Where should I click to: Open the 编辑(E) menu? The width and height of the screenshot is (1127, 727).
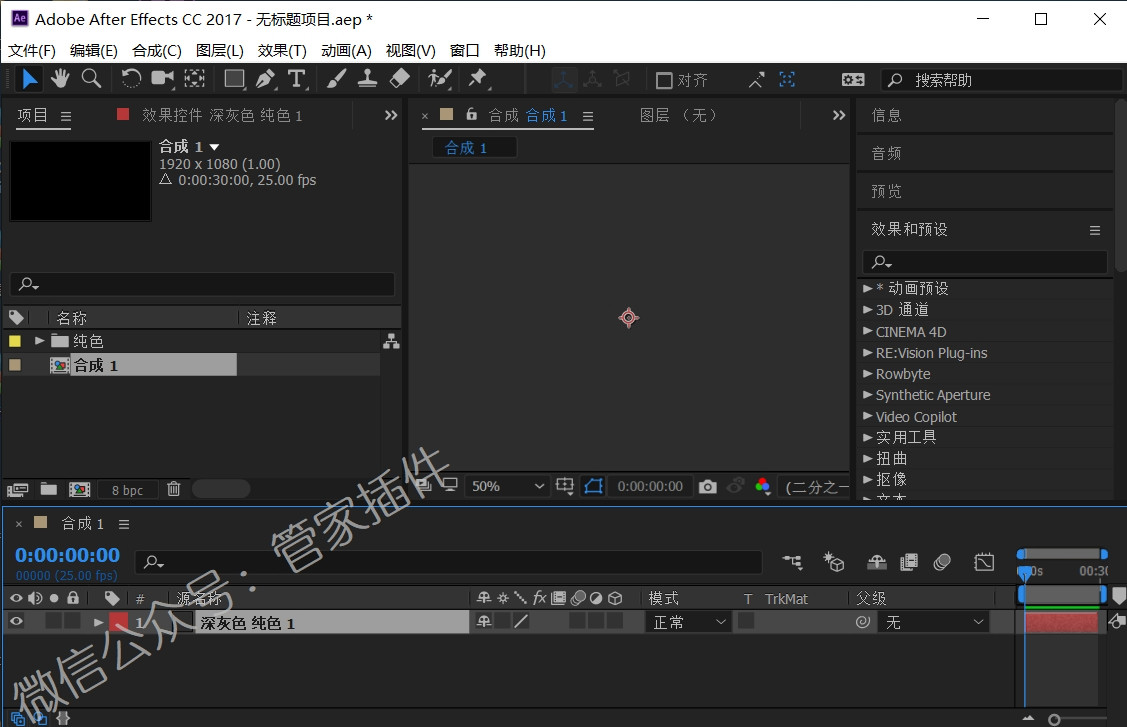[x=93, y=50]
